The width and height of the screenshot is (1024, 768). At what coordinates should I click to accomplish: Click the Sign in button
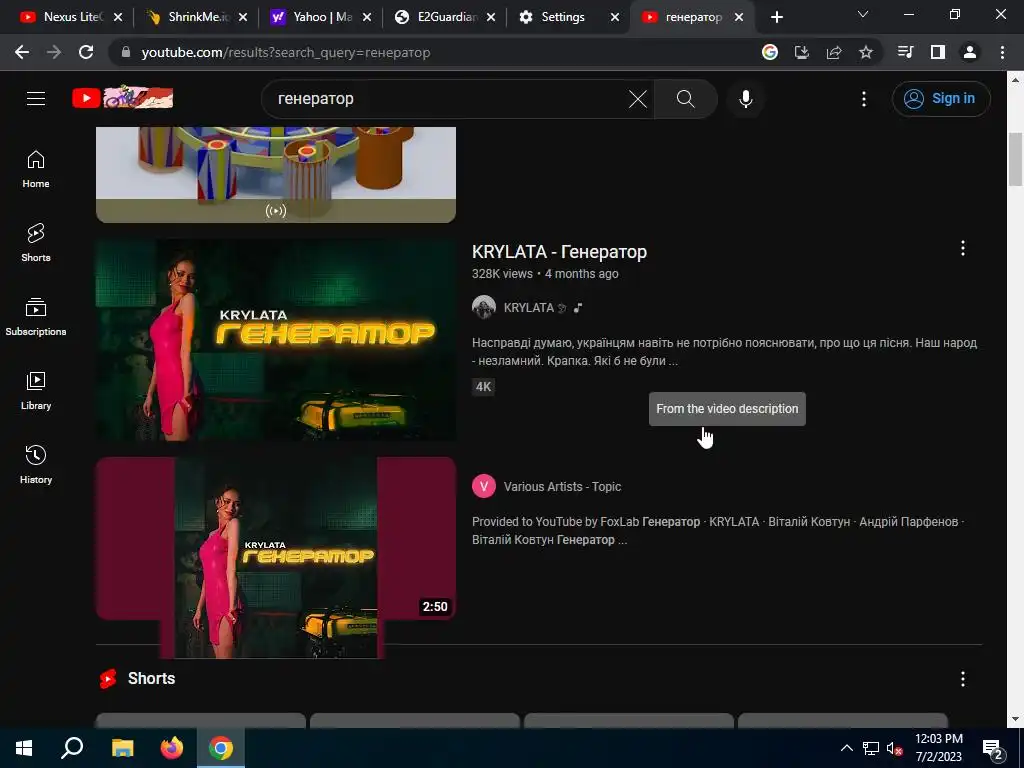(940, 99)
